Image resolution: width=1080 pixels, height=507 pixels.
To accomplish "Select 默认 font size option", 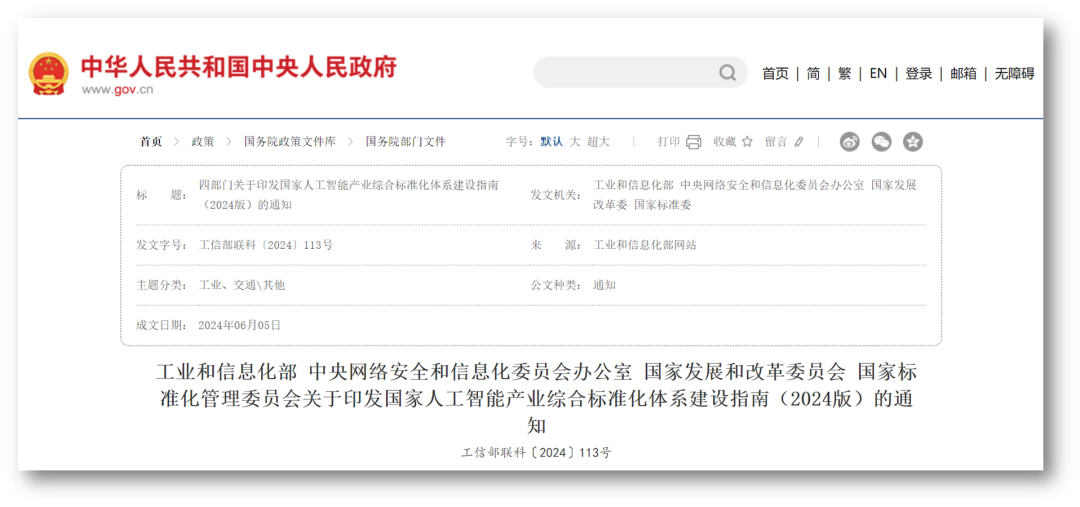I will 551,142.
